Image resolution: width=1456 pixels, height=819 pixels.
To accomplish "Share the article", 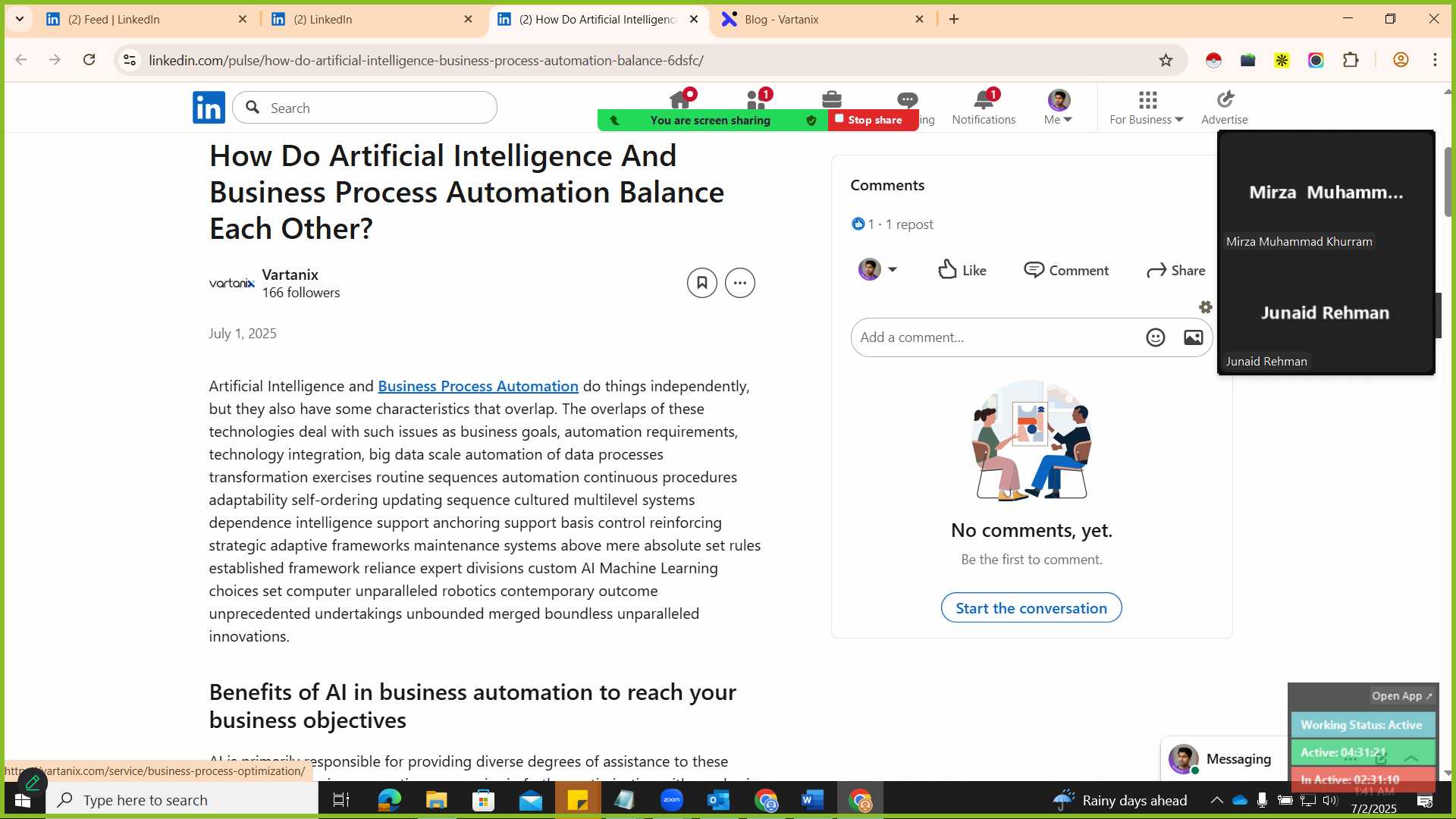I will pos(1175,270).
